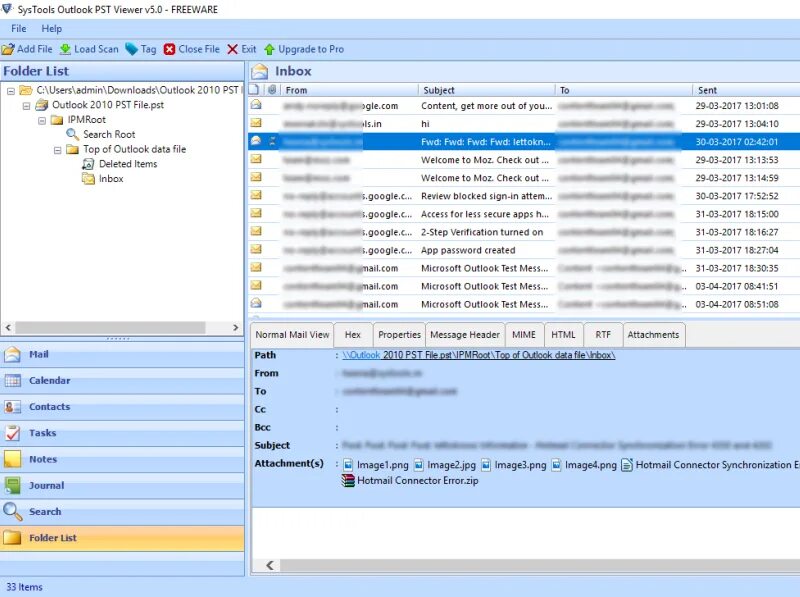
Task: Select the 'App password created' email row
Action: tap(524, 250)
